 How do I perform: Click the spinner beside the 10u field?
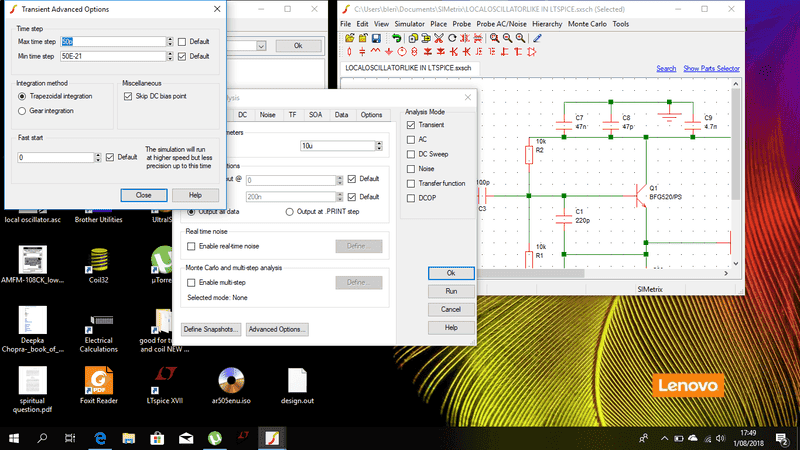[379, 146]
